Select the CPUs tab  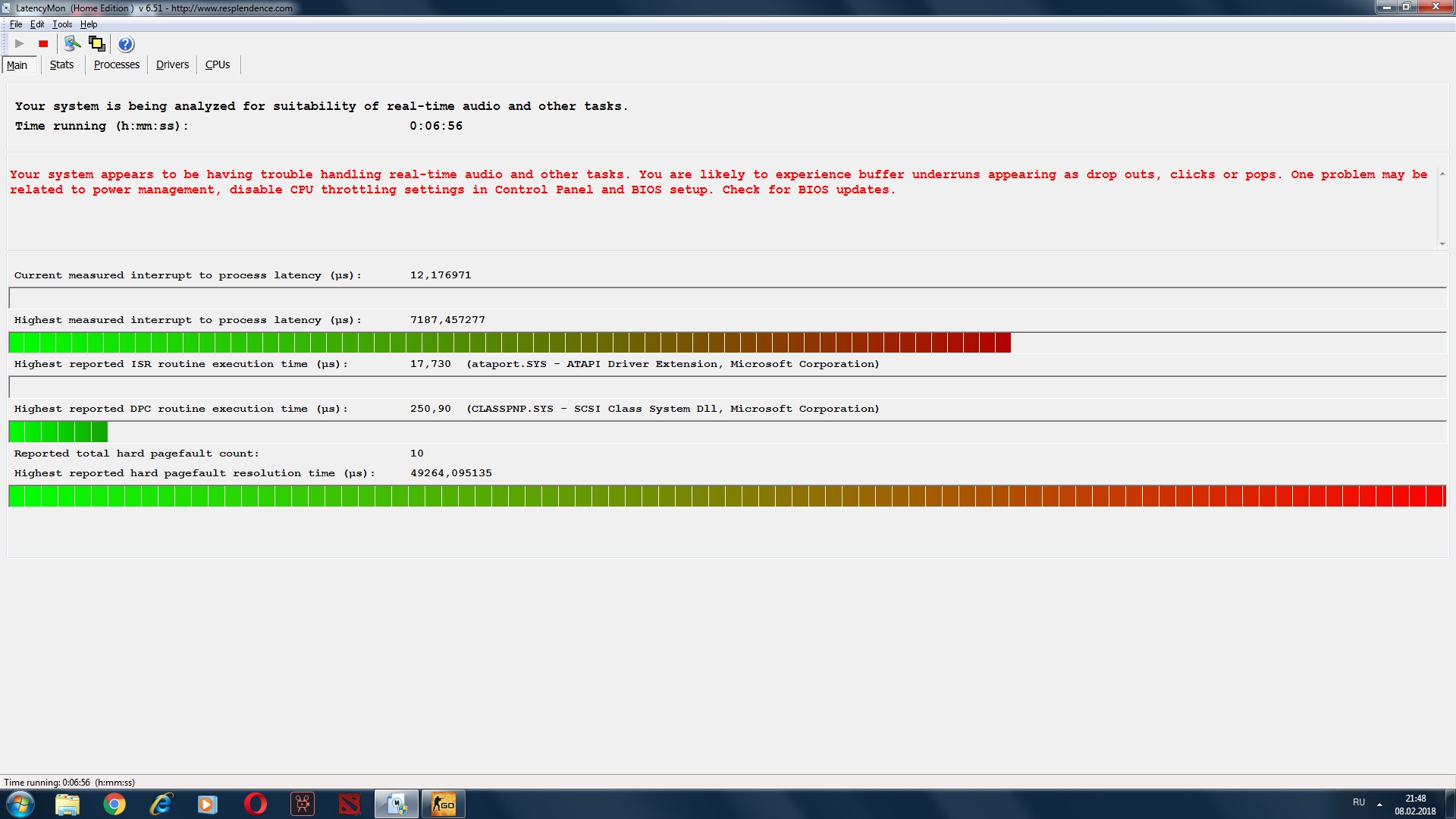(218, 65)
